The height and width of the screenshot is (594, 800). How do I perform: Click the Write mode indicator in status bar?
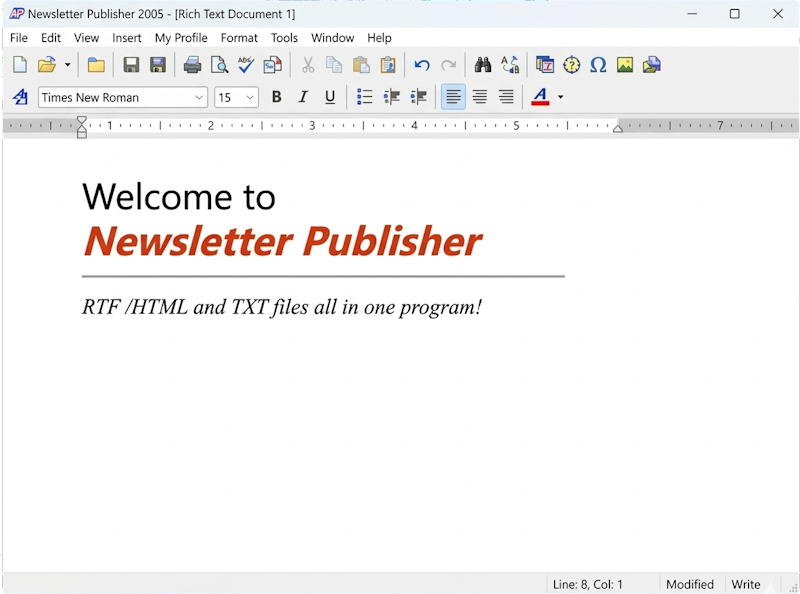[746, 584]
